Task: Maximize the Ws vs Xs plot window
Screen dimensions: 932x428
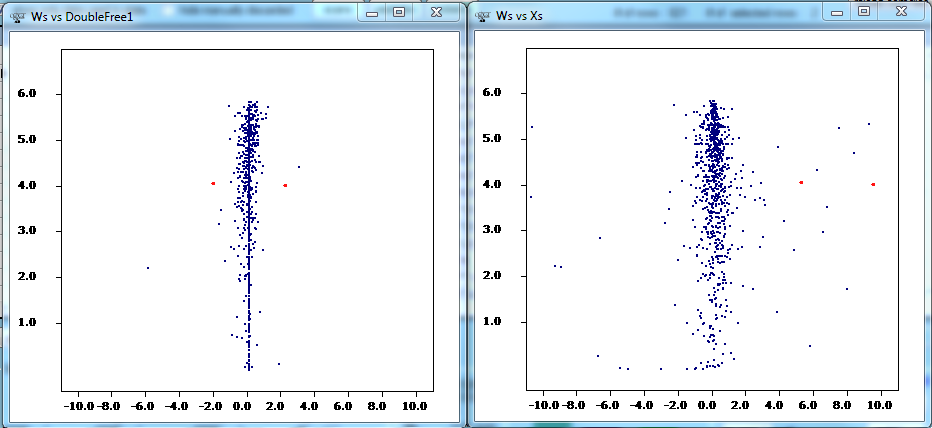Action: pyautogui.click(x=864, y=13)
